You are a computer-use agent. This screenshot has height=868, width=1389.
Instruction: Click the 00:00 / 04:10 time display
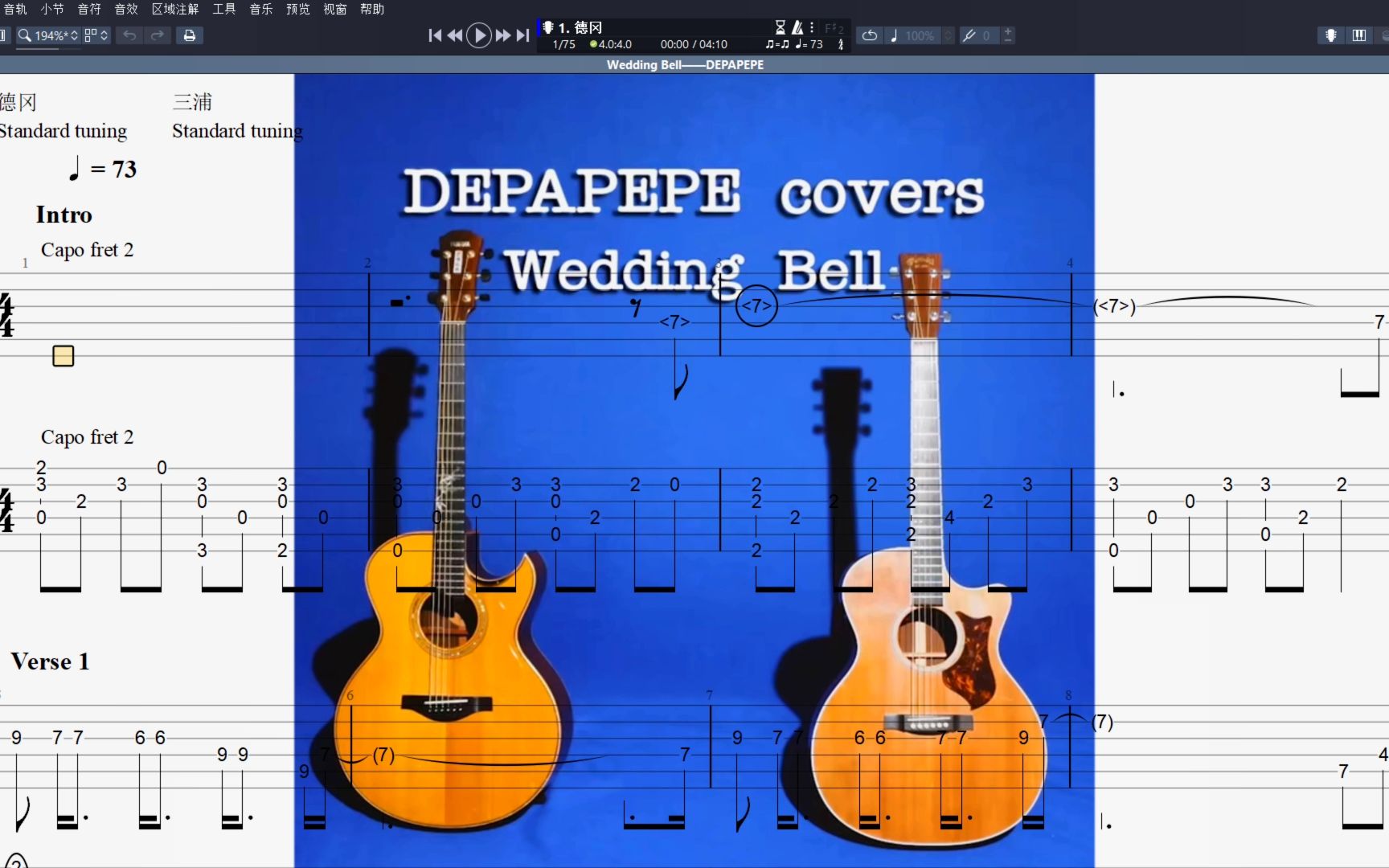click(694, 44)
